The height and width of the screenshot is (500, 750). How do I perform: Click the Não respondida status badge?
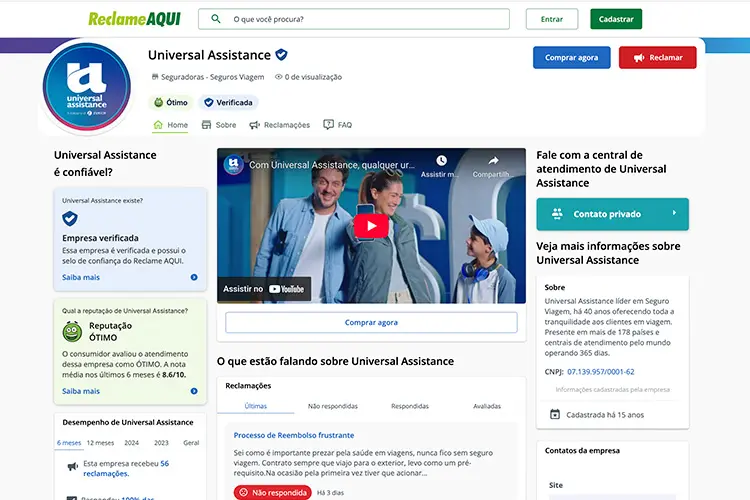[273, 492]
